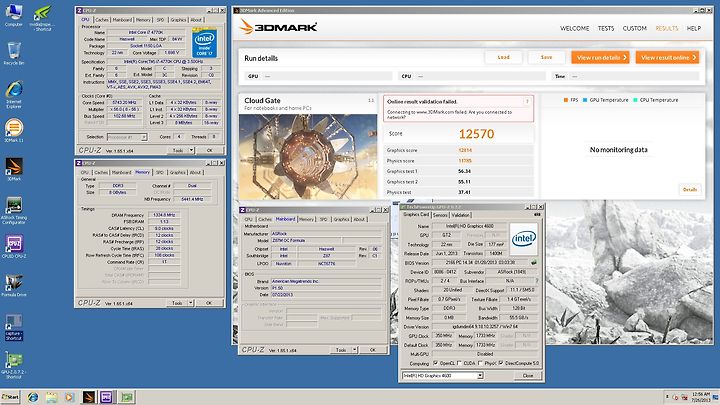Open Tools dropdown arrow in Mainboard tab window

[x=354, y=350]
